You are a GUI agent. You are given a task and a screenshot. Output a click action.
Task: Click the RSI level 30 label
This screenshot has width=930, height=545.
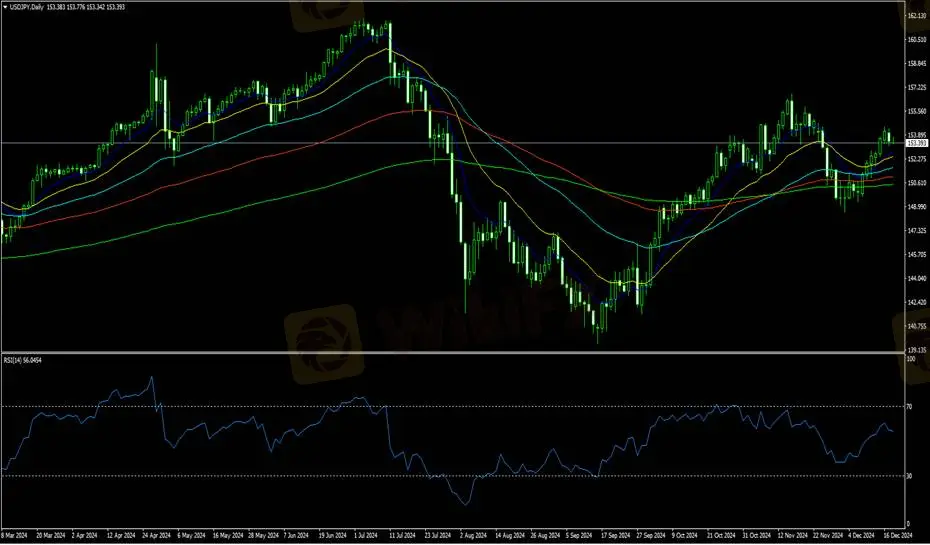tap(910, 476)
